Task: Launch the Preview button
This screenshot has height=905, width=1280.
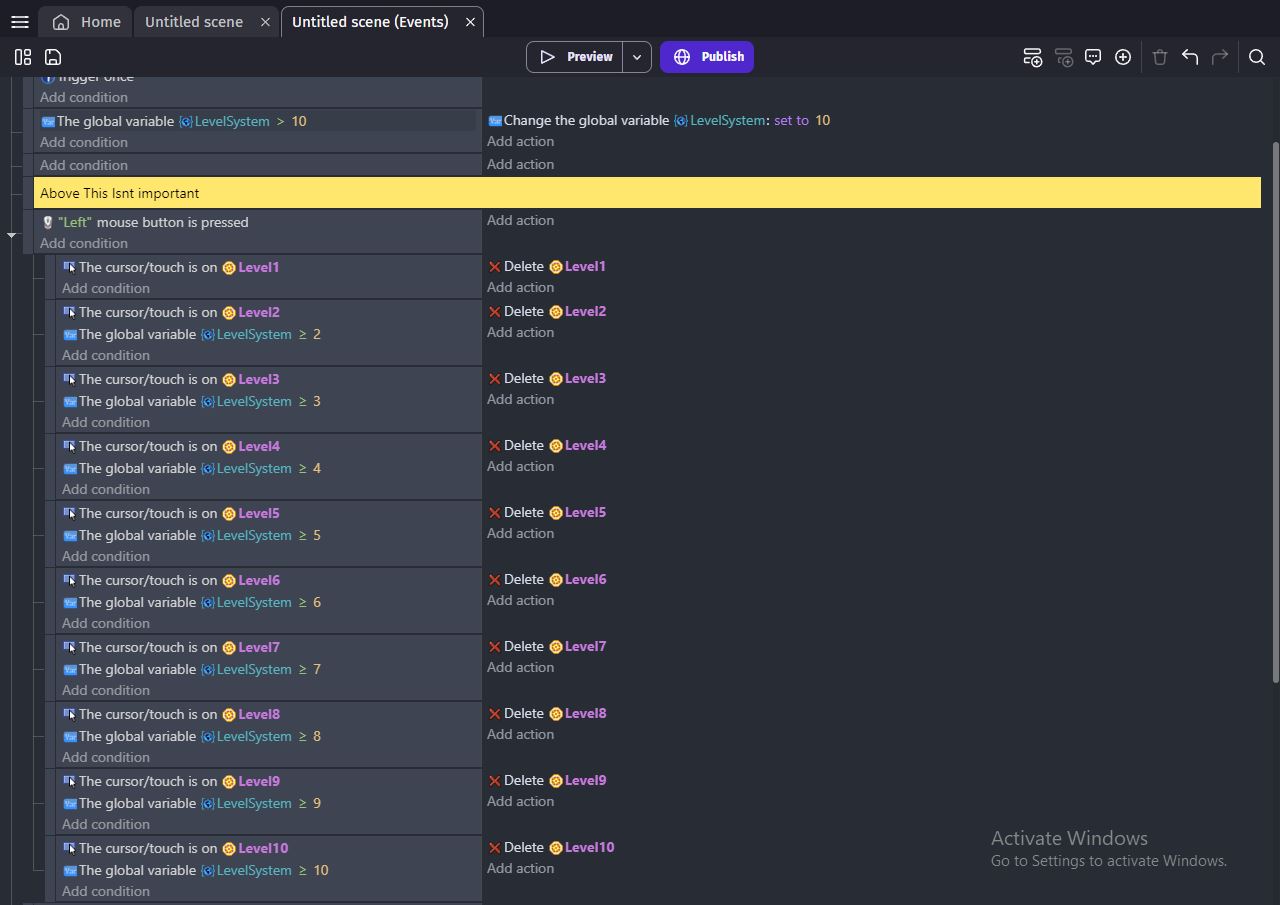Action: (x=575, y=57)
